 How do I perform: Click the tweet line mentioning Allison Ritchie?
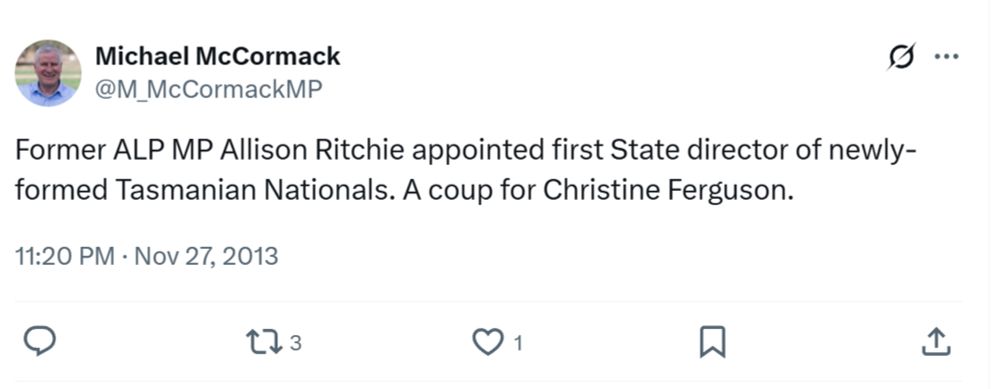pyautogui.click(x=466, y=150)
